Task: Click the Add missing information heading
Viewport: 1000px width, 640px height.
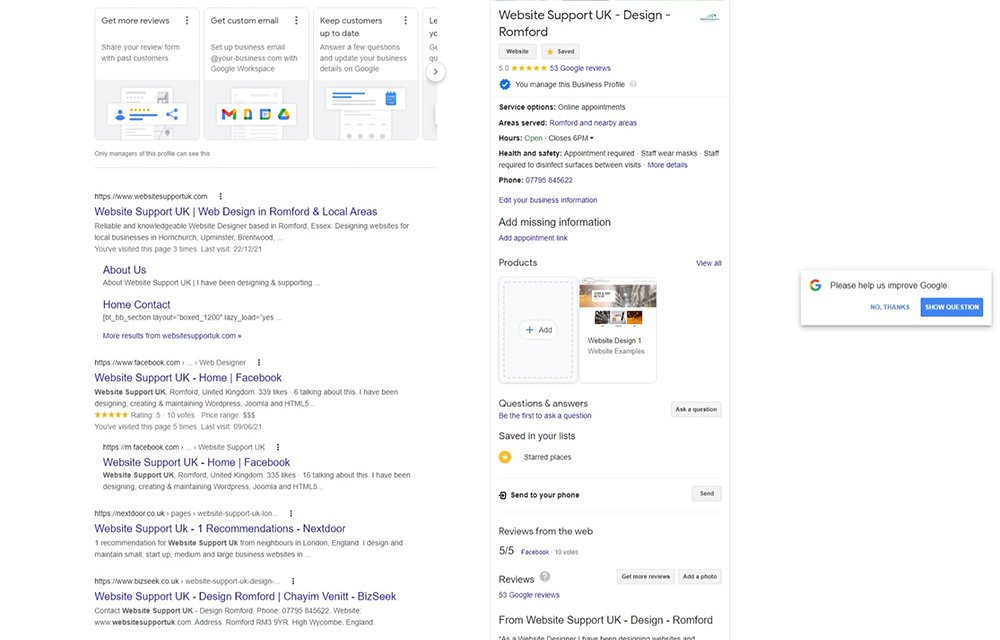Action: pos(554,222)
